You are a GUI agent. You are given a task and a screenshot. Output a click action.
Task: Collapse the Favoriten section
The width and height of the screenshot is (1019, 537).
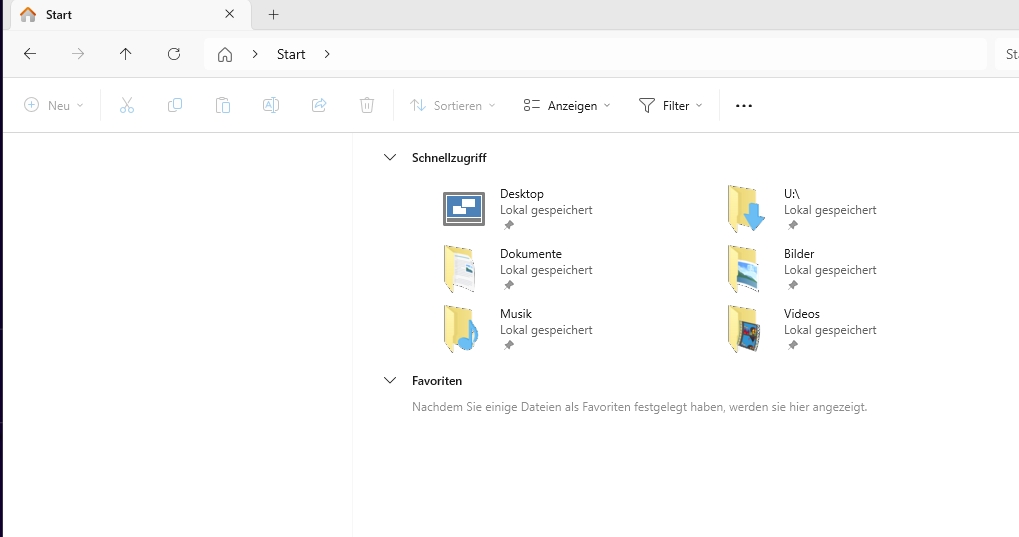click(390, 380)
